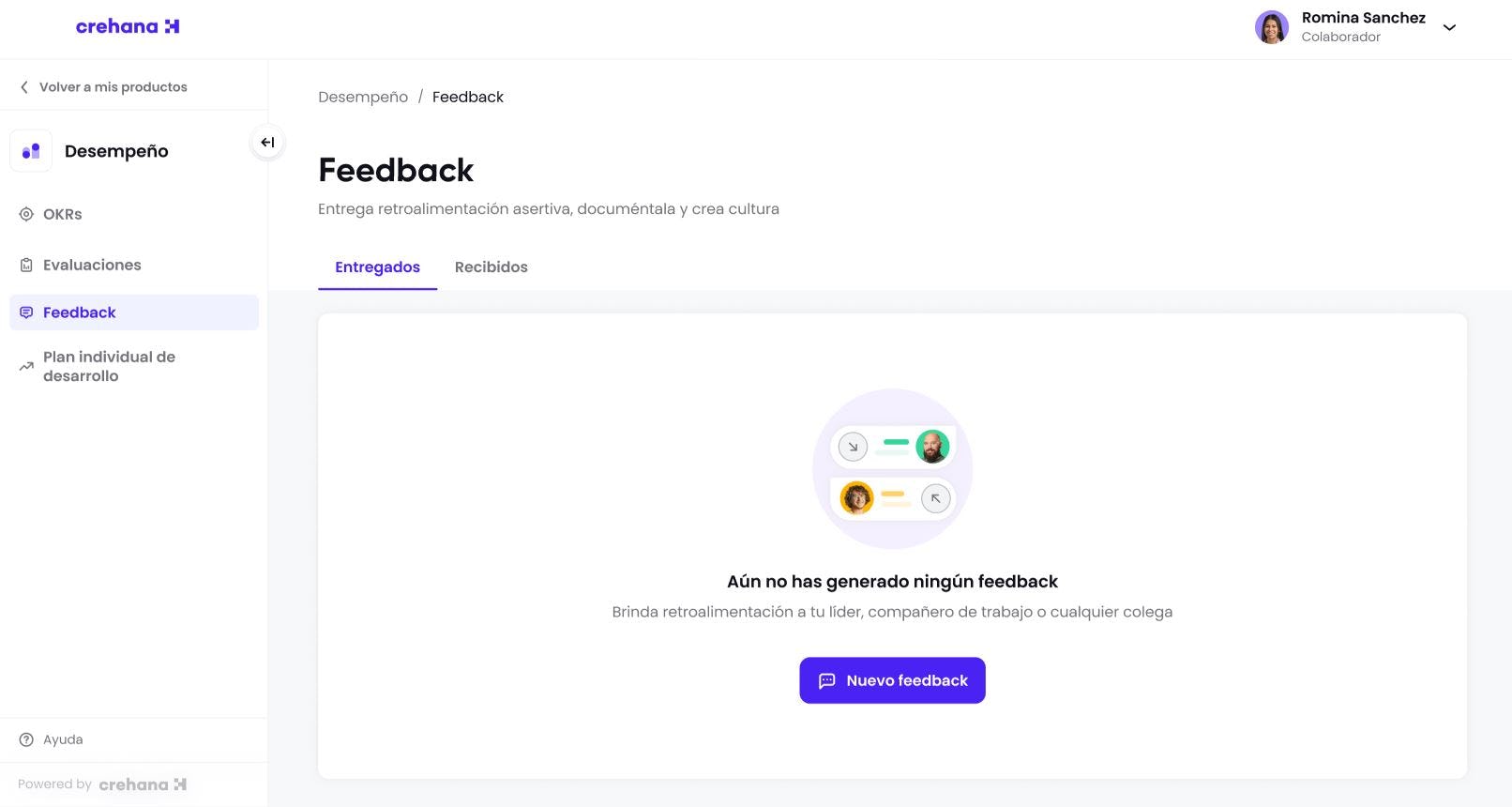Click the Ayuda question mark icon
Viewport: 1512px width, 807px height.
(26, 739)
